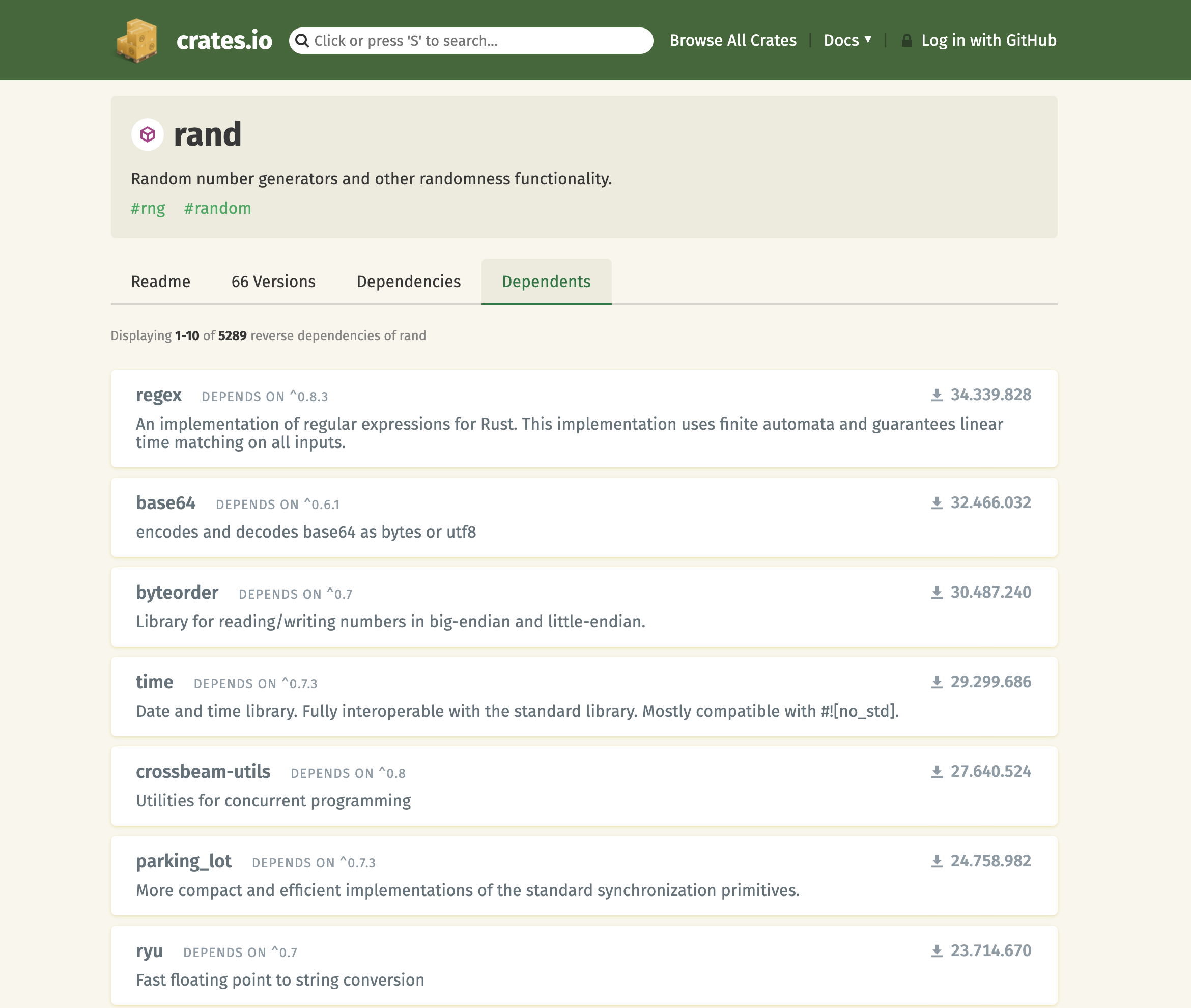The height and width of the screenshot is (1008, 1191).
Task: Click 'encodes and decodes base64' description
Action: (x=305, y=532)
